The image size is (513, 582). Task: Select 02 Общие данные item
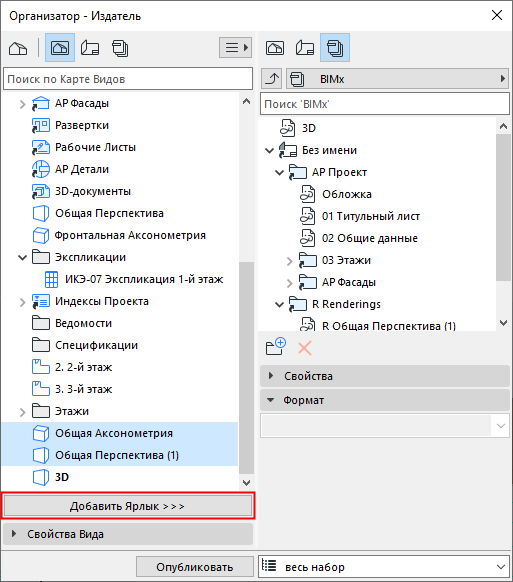370,238
